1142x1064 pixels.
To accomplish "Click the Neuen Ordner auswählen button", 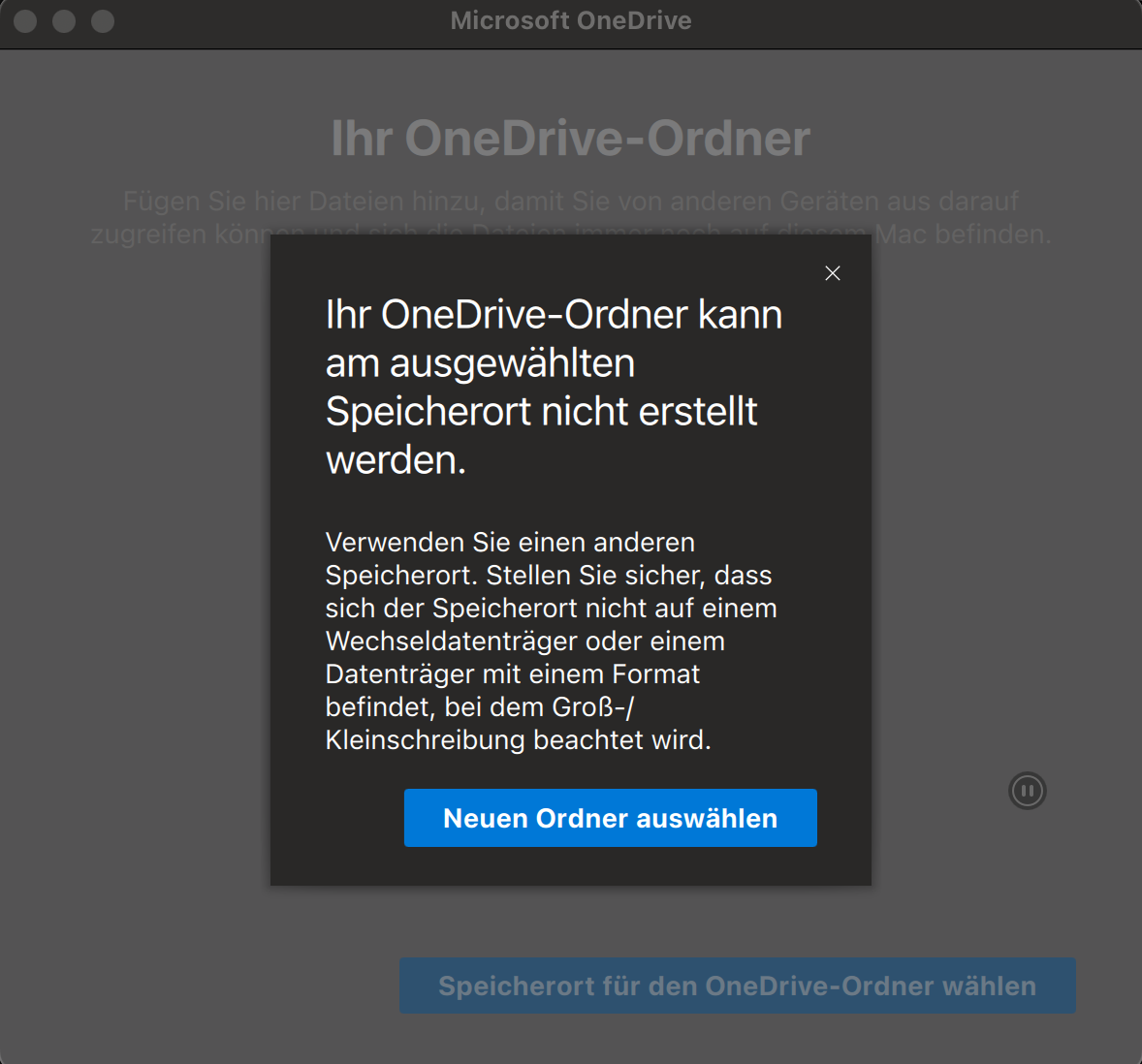I will pos(611,818).
